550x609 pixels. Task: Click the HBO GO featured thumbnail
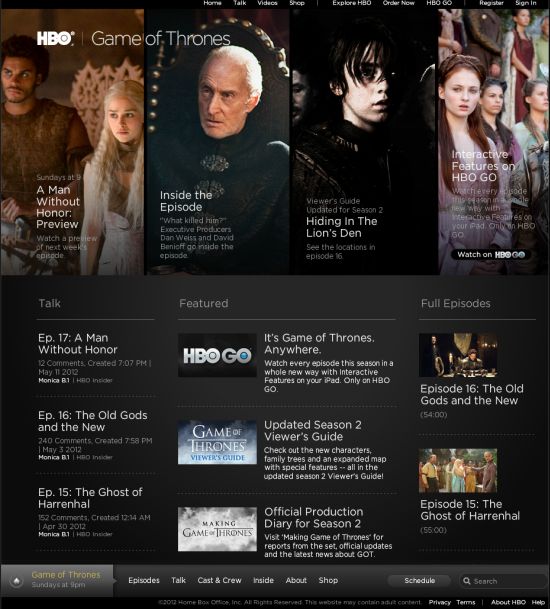click(x=217, y=355)
